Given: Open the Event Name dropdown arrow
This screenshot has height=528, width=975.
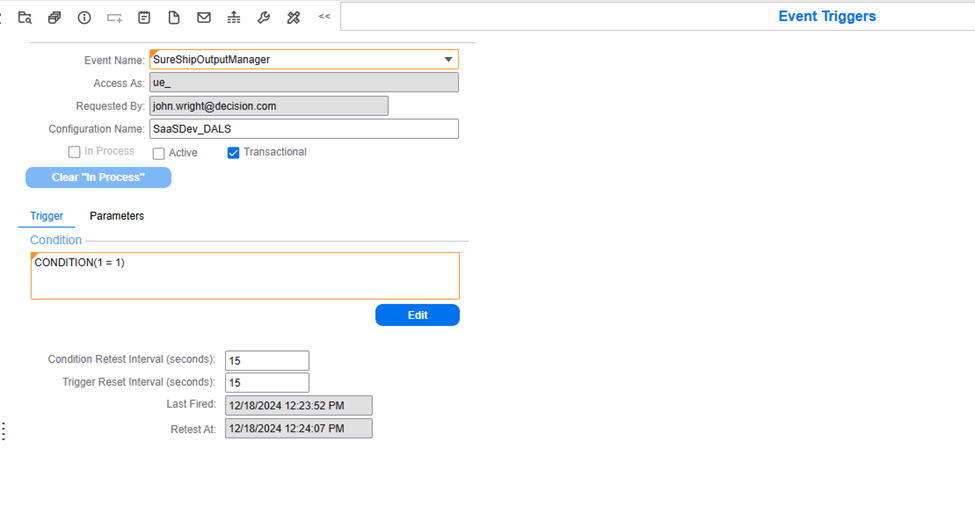Looking at the screenshot, I should (x=448, y=60).
